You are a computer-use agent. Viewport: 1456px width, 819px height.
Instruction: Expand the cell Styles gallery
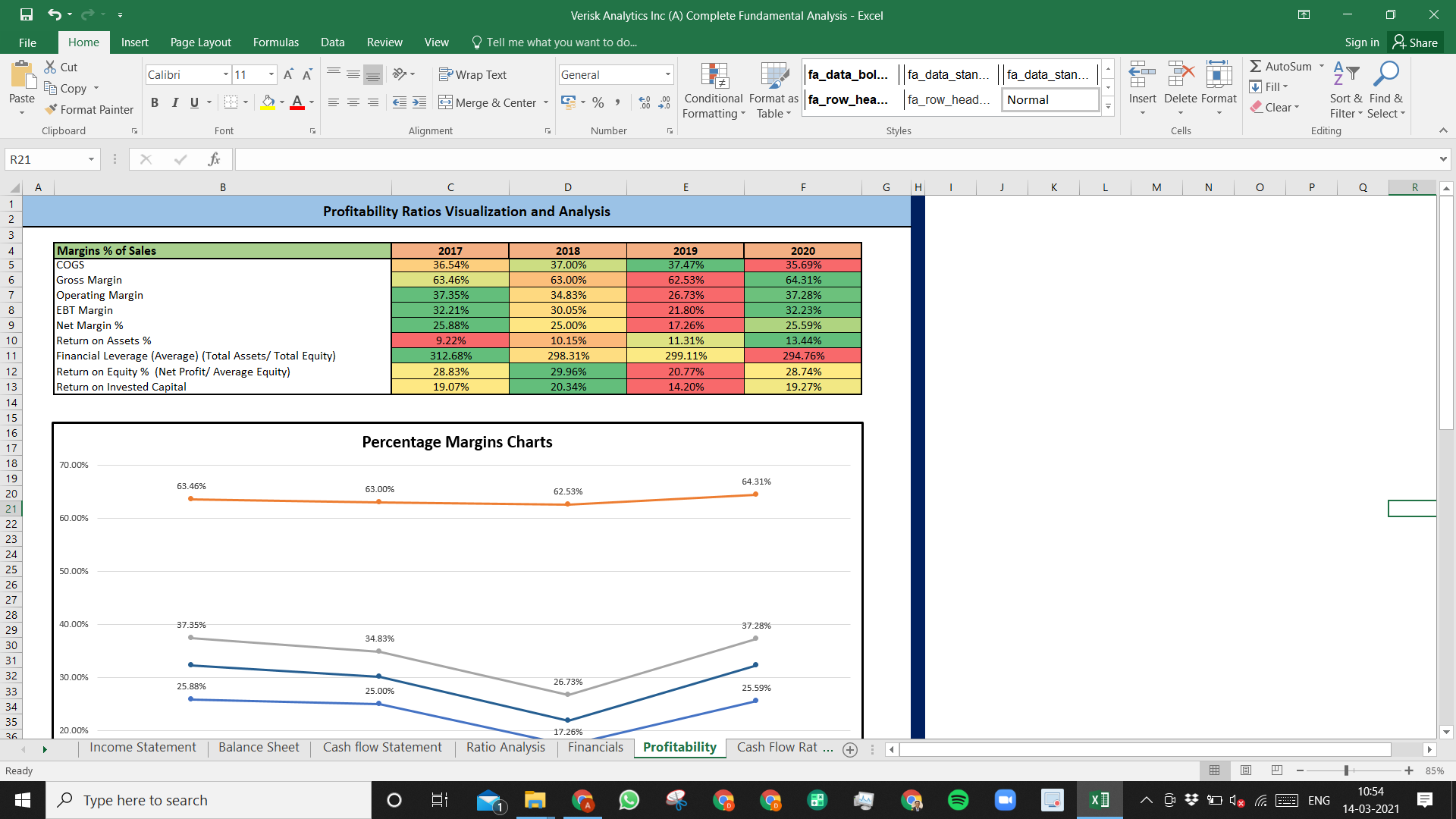click(1108, 107)
